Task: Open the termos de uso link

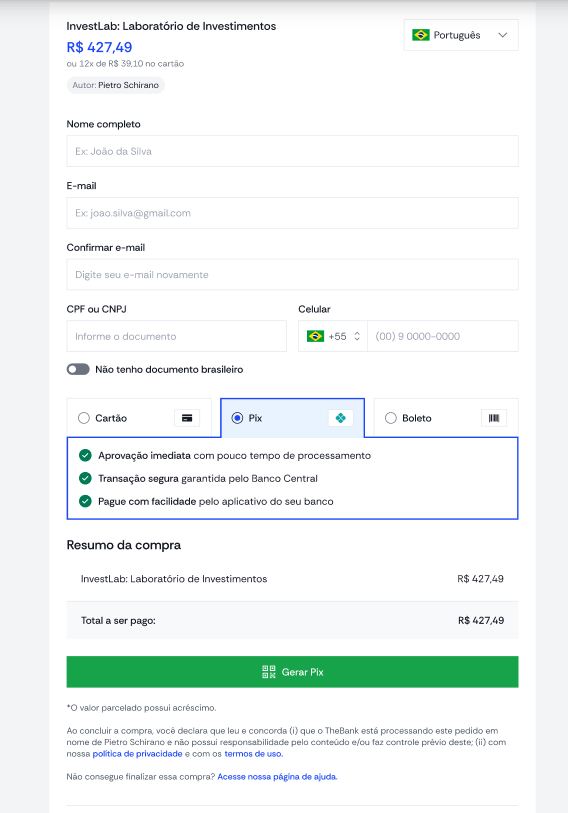Action: pyautogui.click(x=253, y=753)
